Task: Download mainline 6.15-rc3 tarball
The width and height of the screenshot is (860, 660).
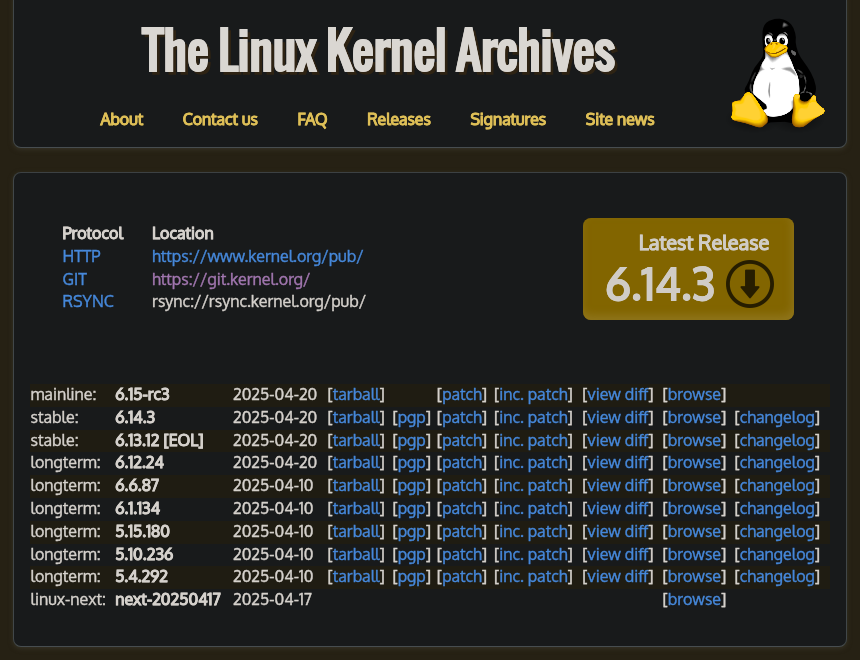Action: point(356,394)
